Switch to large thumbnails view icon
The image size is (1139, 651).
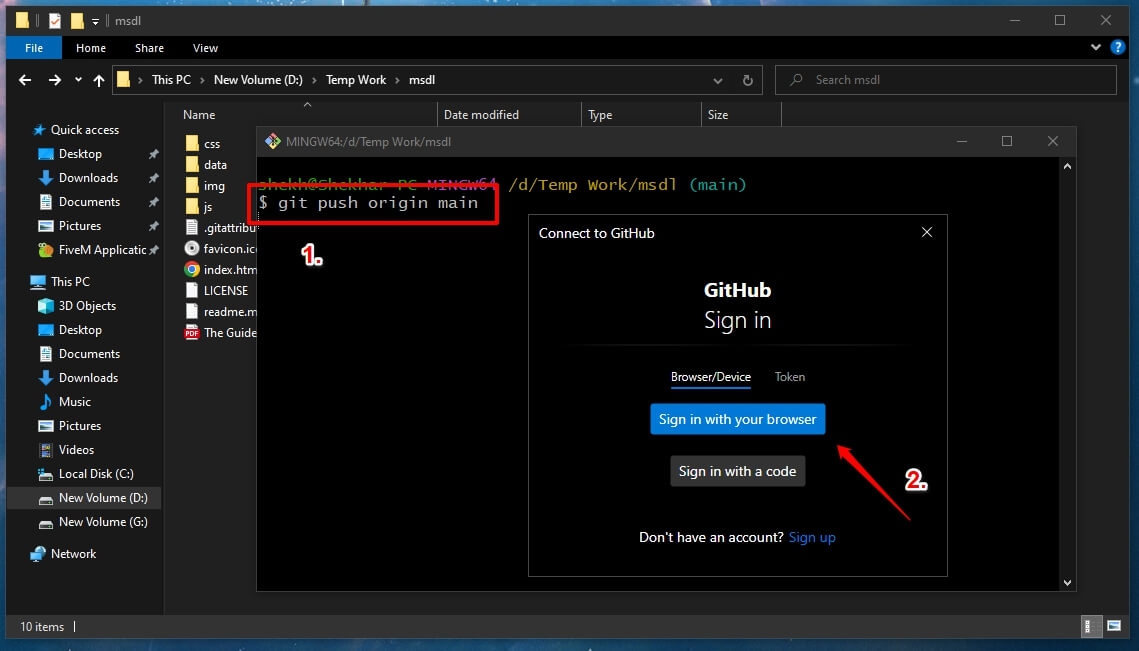pyautogui.click(x=1114, y=626)
